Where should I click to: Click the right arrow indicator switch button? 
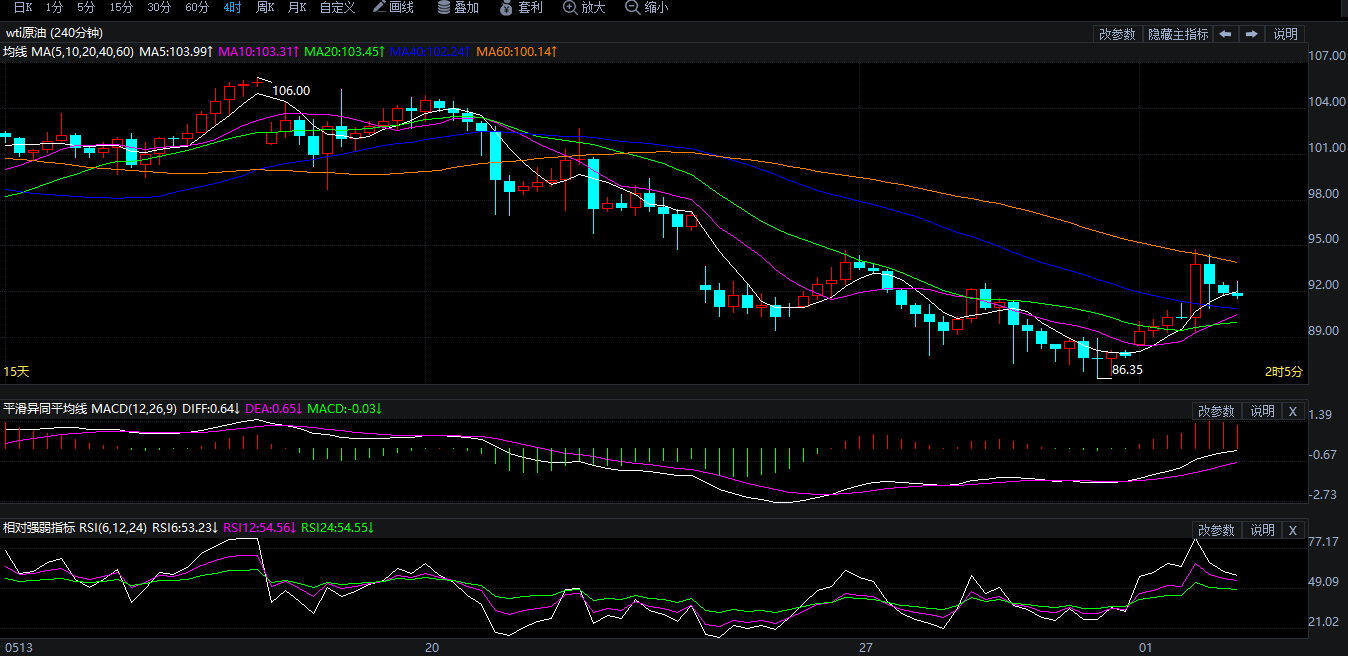[x=1252, y=34]
